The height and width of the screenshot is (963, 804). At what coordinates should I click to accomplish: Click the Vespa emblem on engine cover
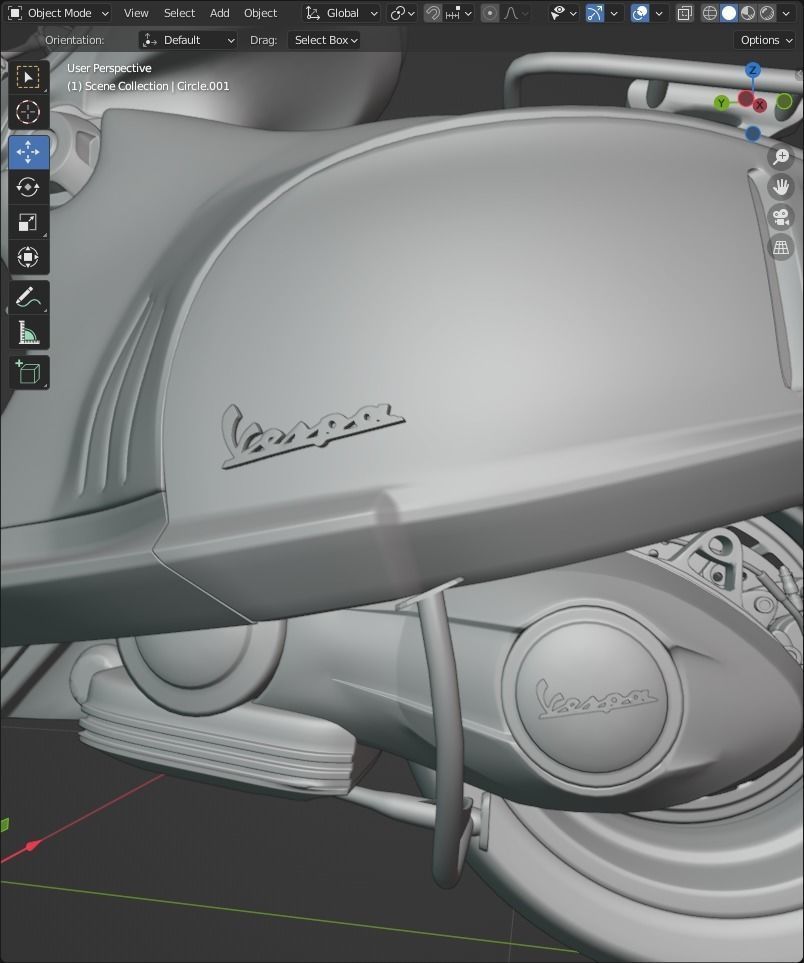(x=595, y=699)
